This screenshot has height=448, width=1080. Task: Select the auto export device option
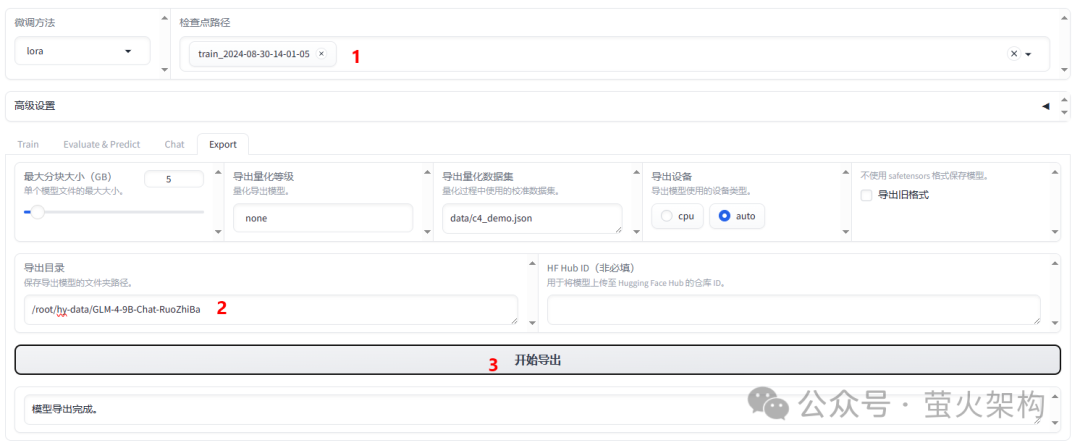point(737,216)
